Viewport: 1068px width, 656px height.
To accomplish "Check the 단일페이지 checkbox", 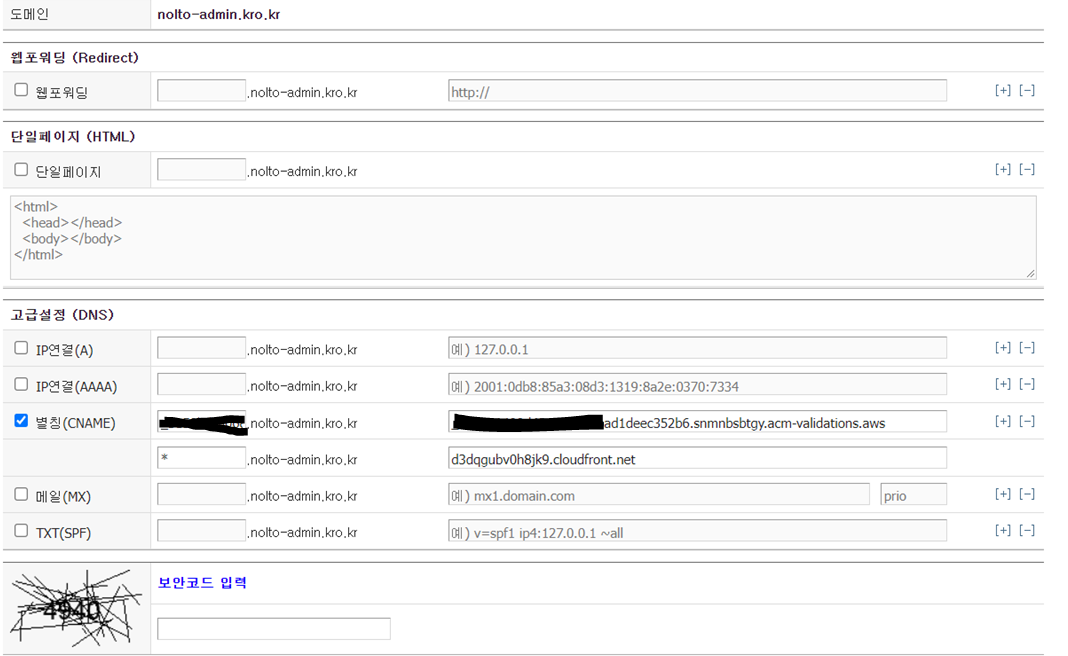I will [x=21, y=170].
